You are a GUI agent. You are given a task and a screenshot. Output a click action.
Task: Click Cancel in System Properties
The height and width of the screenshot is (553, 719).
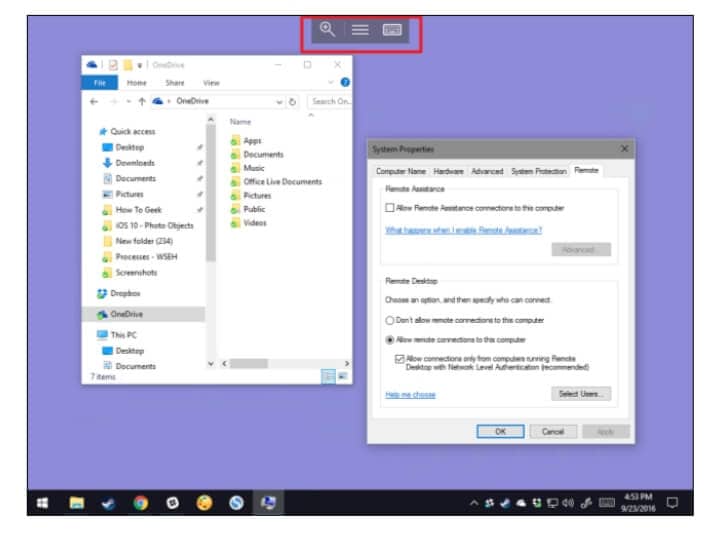pyautogui.click(x=553, y=431)
